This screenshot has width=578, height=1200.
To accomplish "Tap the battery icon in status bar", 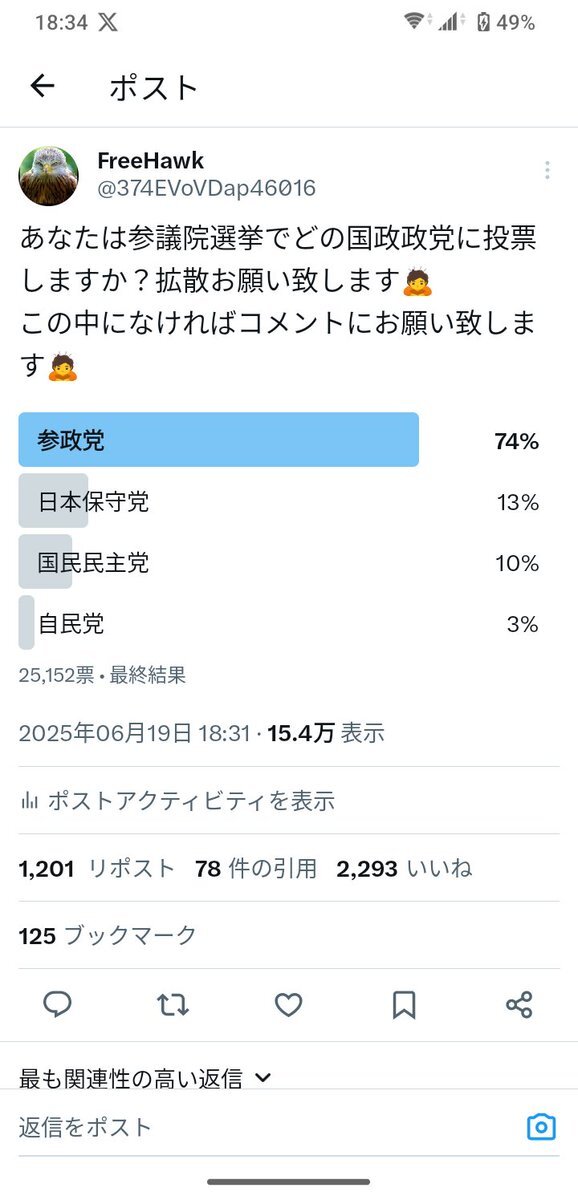I will click(484, 22).
